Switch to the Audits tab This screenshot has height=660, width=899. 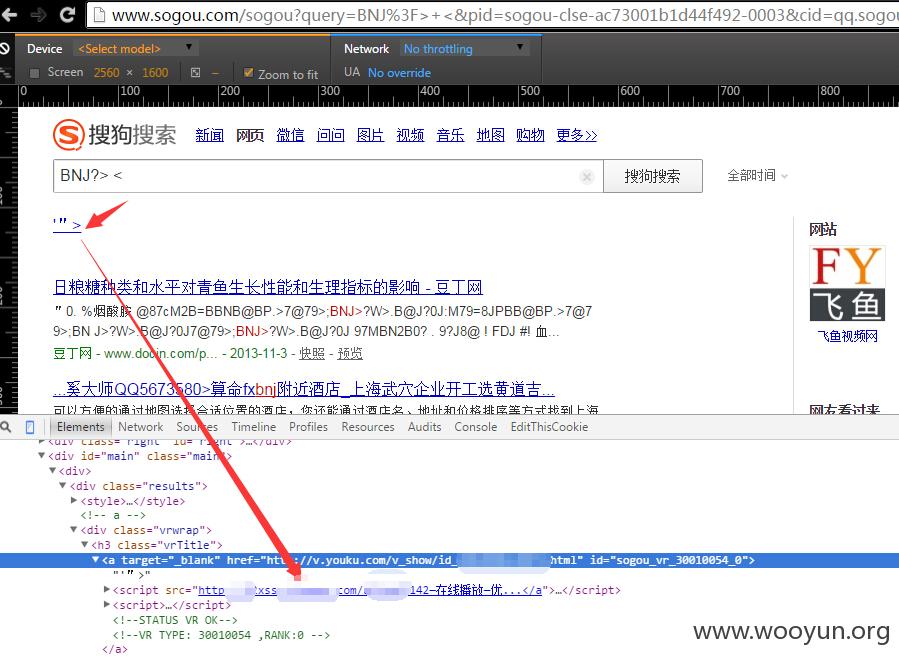click(x=424, y=427)
